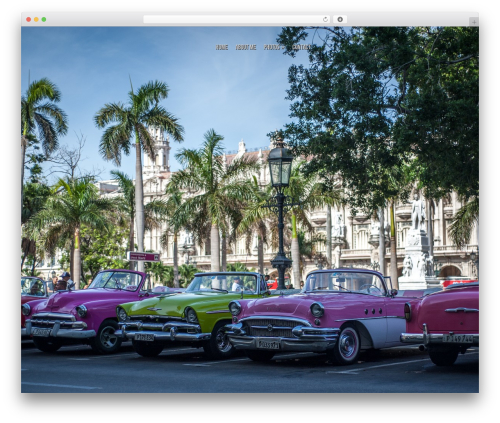Viewport: 500px width, 423px height.
Task: Close the window with the red button
Action: click(29, 19)
